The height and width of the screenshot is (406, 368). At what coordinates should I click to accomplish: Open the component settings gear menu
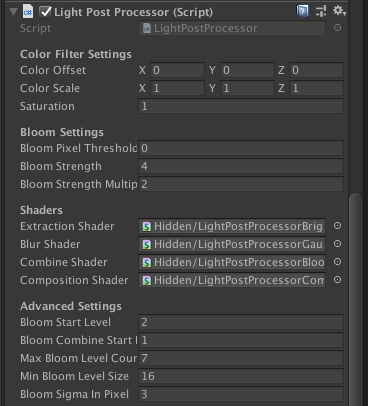(x=339, y=11)
